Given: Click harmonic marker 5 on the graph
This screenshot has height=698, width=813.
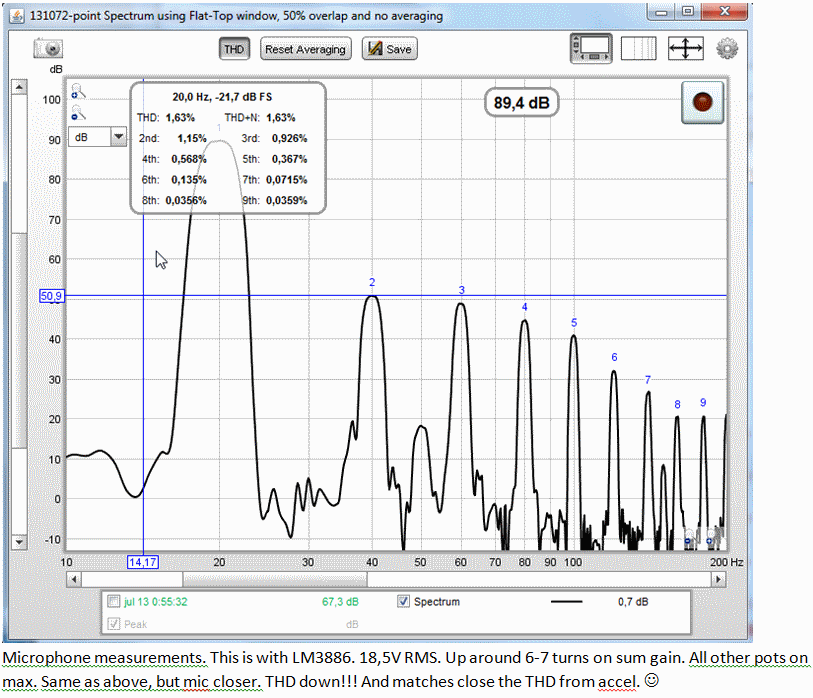Looking at the screenshot, I should (574, 323).
